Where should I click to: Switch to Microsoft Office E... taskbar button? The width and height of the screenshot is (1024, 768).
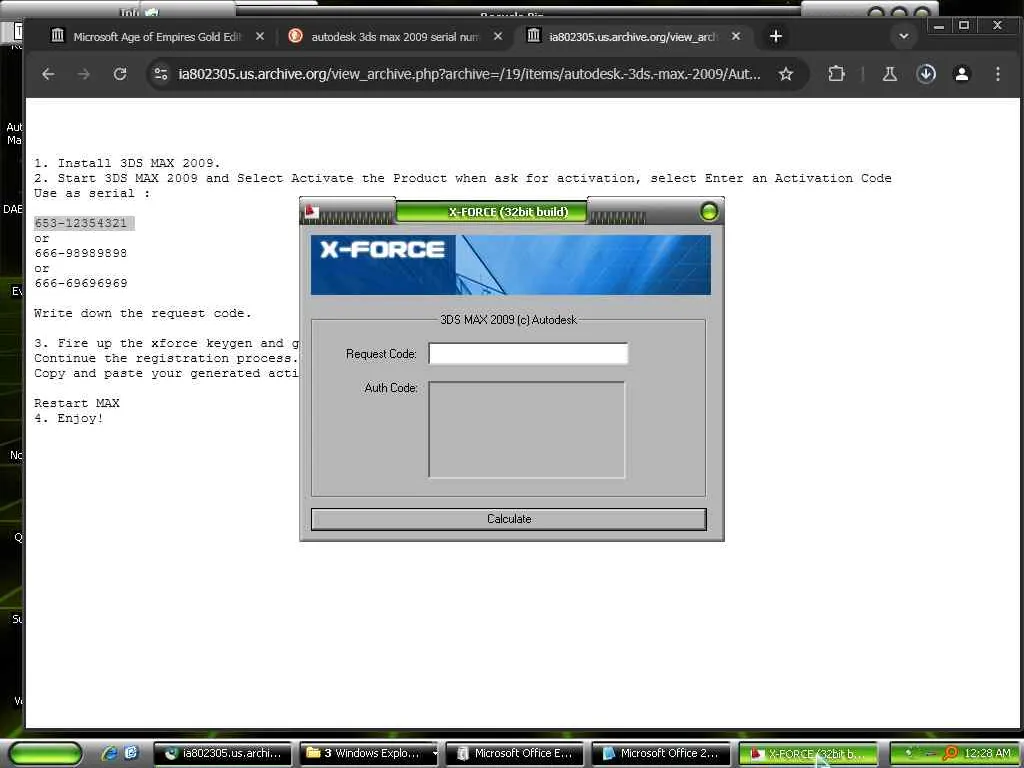tap(515, 753)
